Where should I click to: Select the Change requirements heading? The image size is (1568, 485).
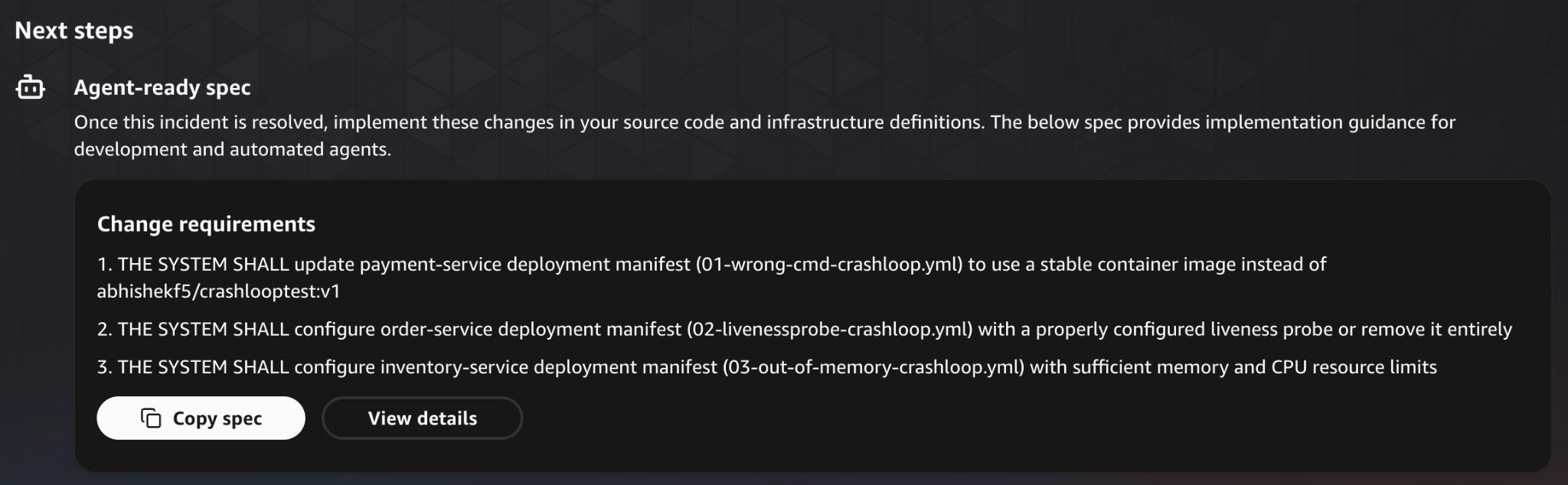[x=205, y=223]
